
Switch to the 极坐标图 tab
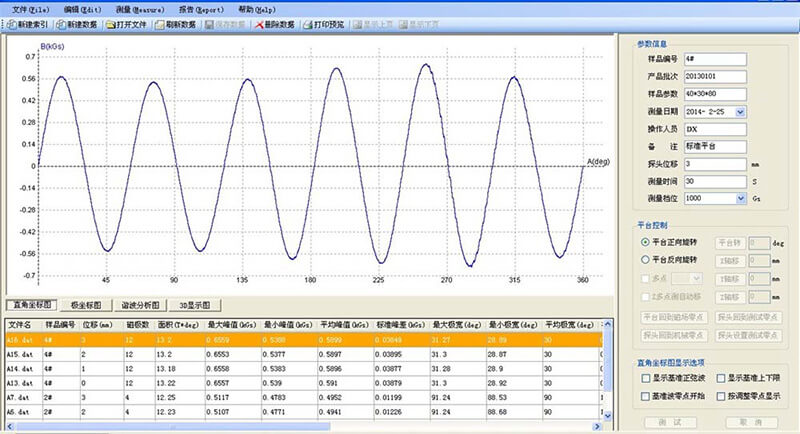coord(86,305)
